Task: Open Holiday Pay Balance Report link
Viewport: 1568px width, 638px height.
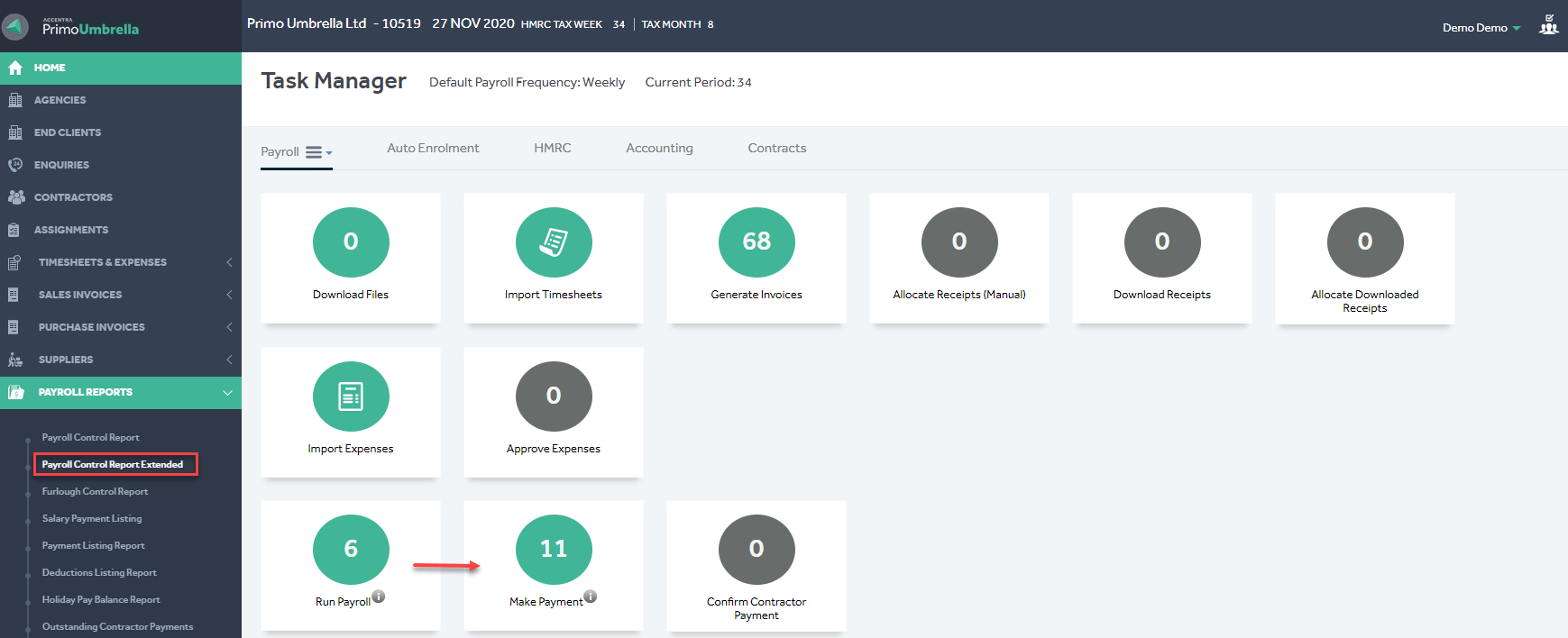Action: (101, 600)
